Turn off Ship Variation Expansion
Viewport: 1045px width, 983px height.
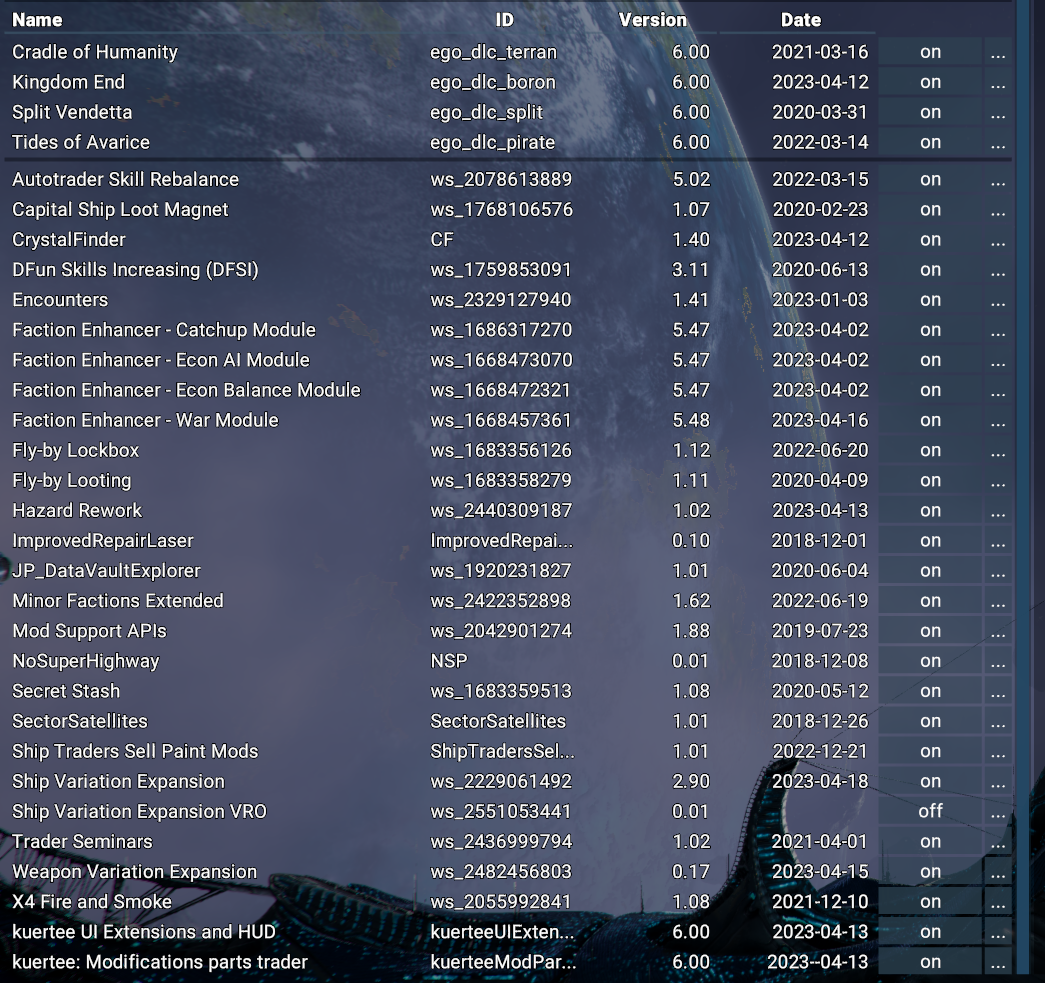pos(930,781)
